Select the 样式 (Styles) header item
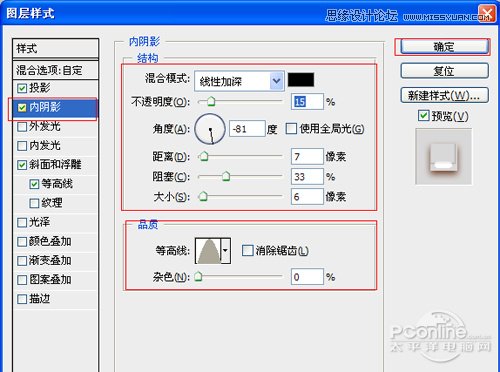500x372 pixels. [55, 49]
